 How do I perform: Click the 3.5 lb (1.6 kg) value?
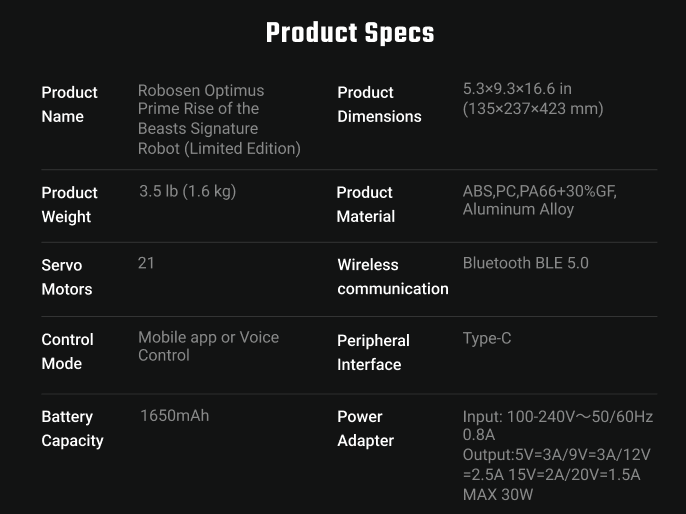pyautogui.click(x=187, y=191)
